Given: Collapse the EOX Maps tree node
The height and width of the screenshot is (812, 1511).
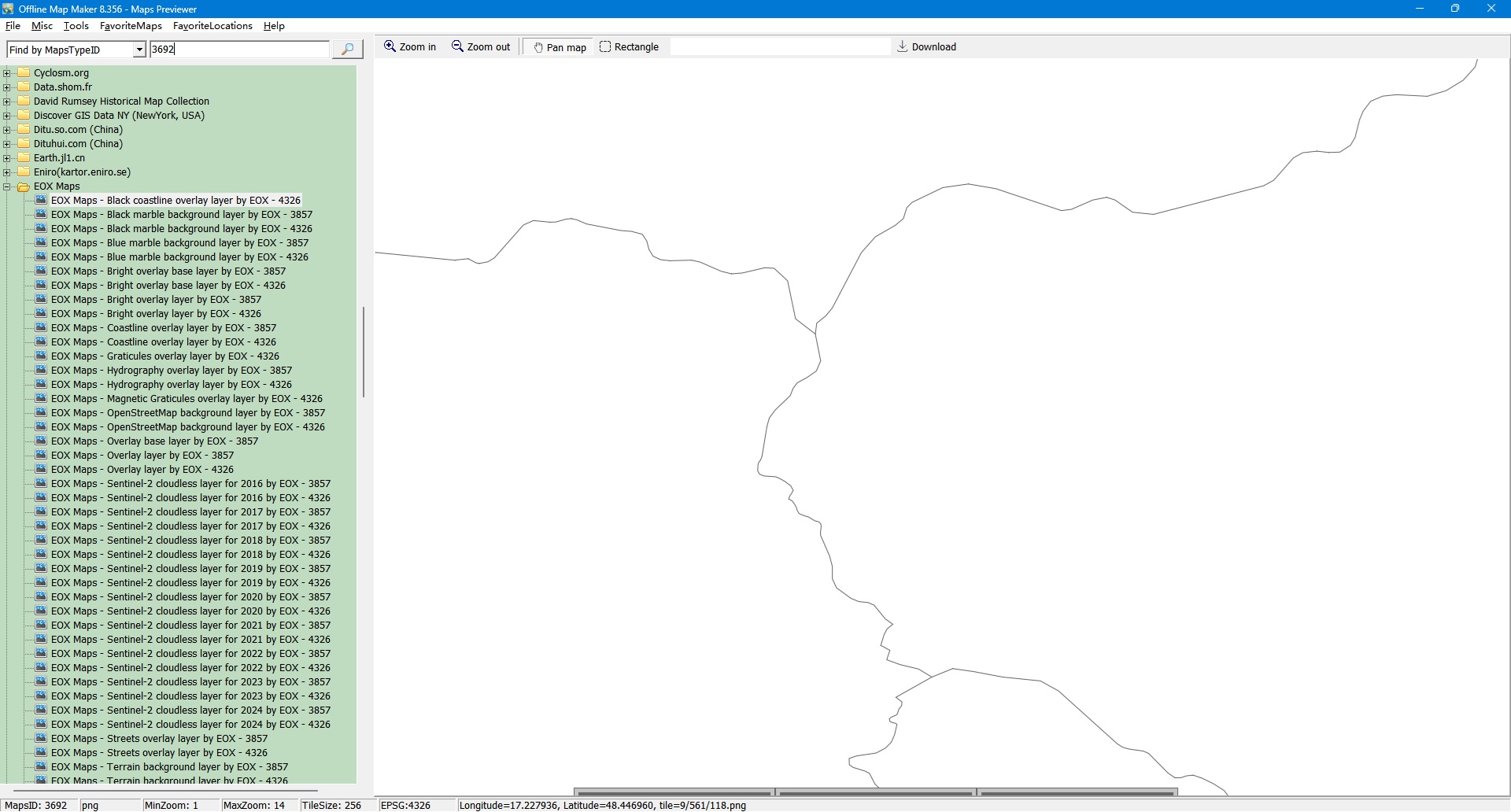Looking at the screenshot, I should (x=7, y=186).
